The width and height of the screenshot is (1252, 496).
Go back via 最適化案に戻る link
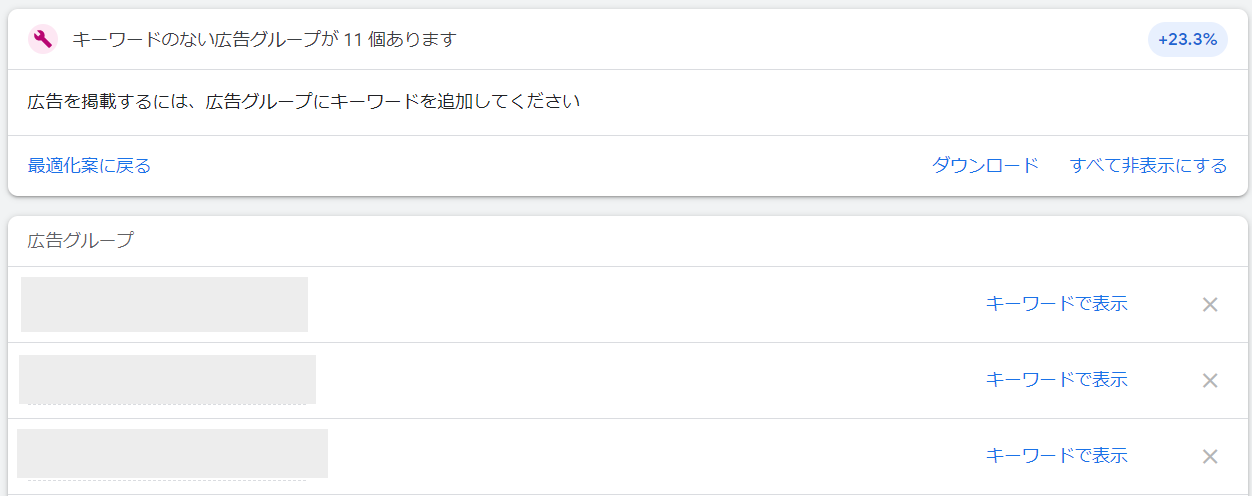(x=89, y=165)
